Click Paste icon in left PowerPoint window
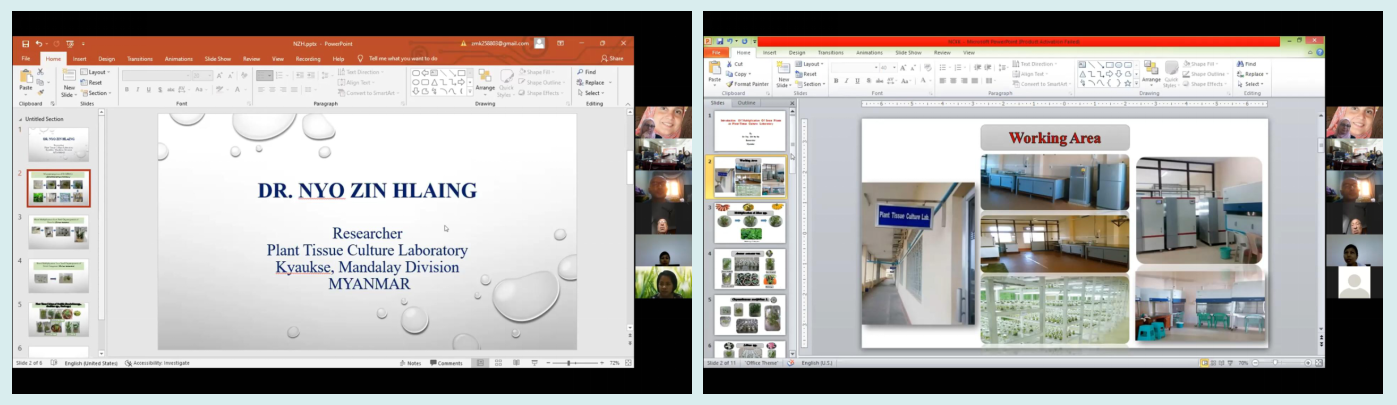1397x405 pixels. [26, 79]
